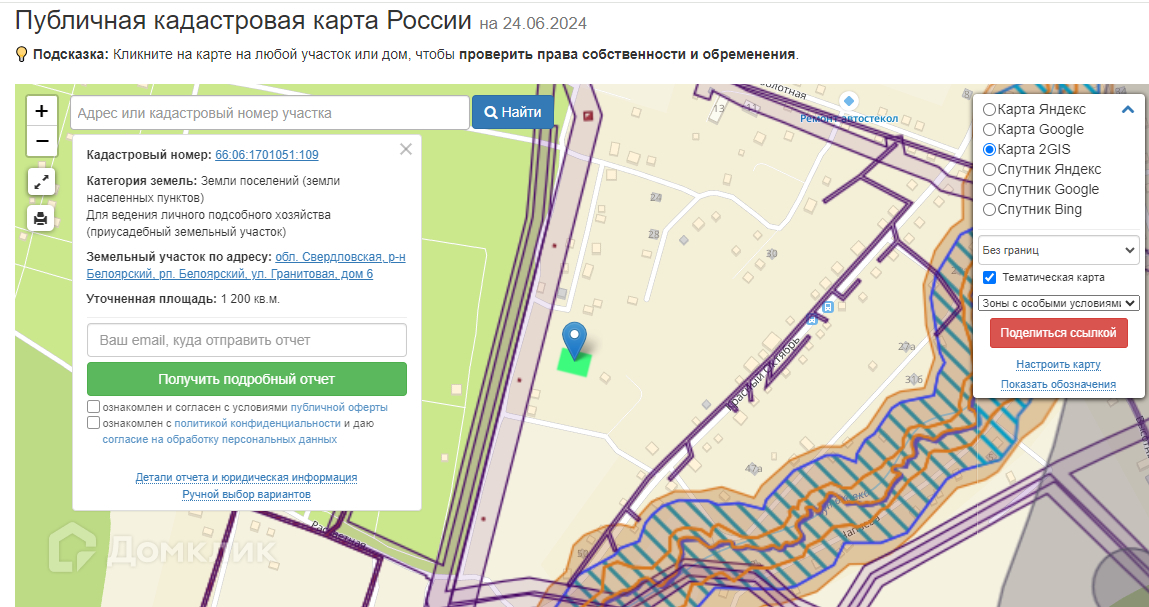Select Спутник Яндекс radio option
The width and height of the screenshot is (1149, 607).
pyautogui.click(x=989, y=169)
